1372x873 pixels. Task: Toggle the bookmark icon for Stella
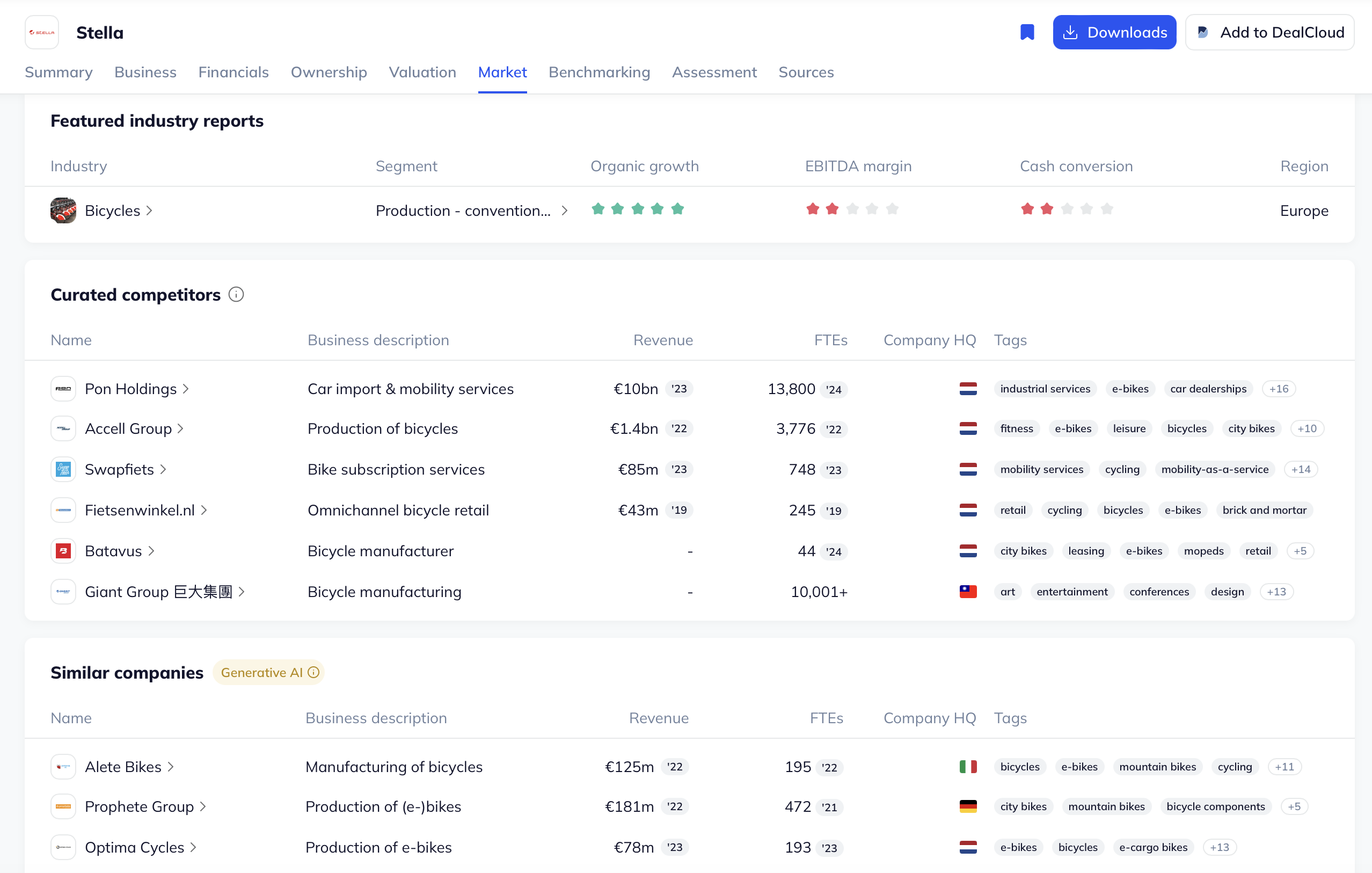tap(1027, 32)
